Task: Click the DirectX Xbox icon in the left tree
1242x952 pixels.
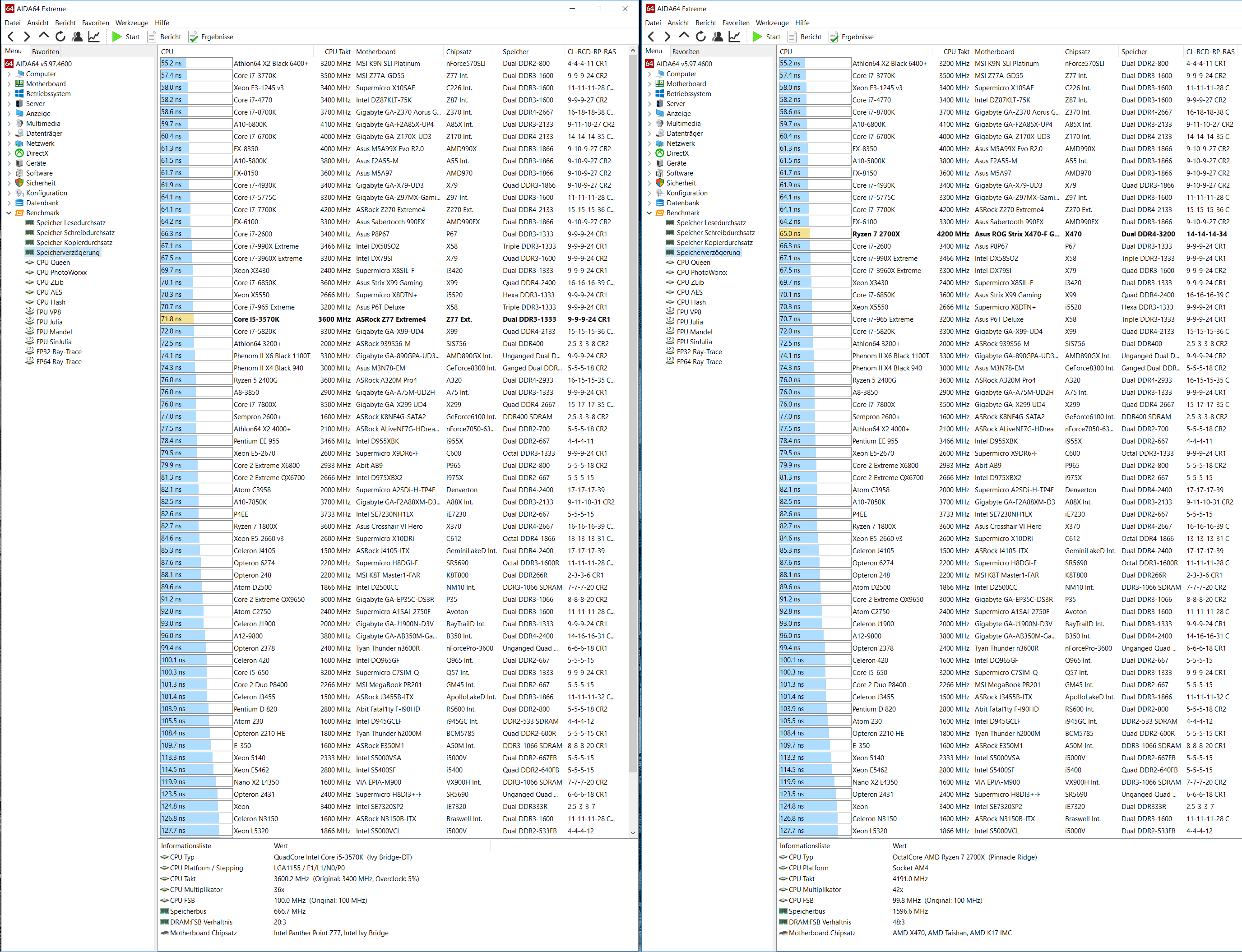Action: click(x=19, y=153)
